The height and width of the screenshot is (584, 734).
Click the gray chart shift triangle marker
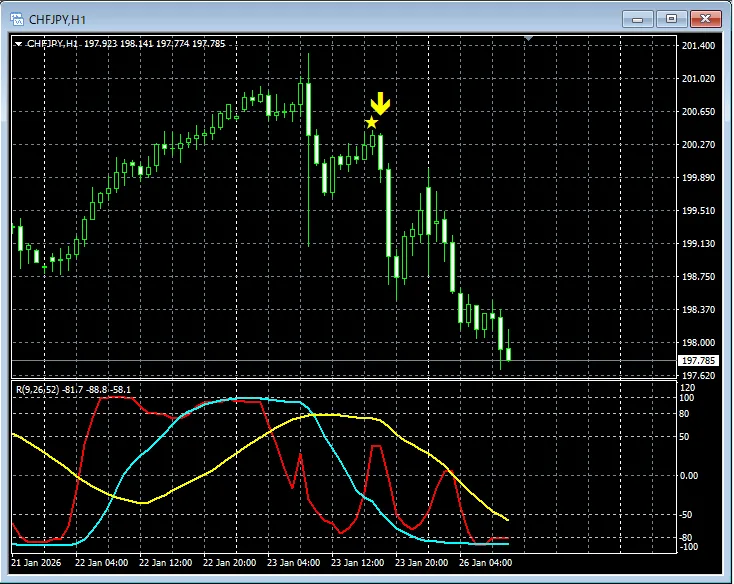pyautogui.click(x=529, y=39)
